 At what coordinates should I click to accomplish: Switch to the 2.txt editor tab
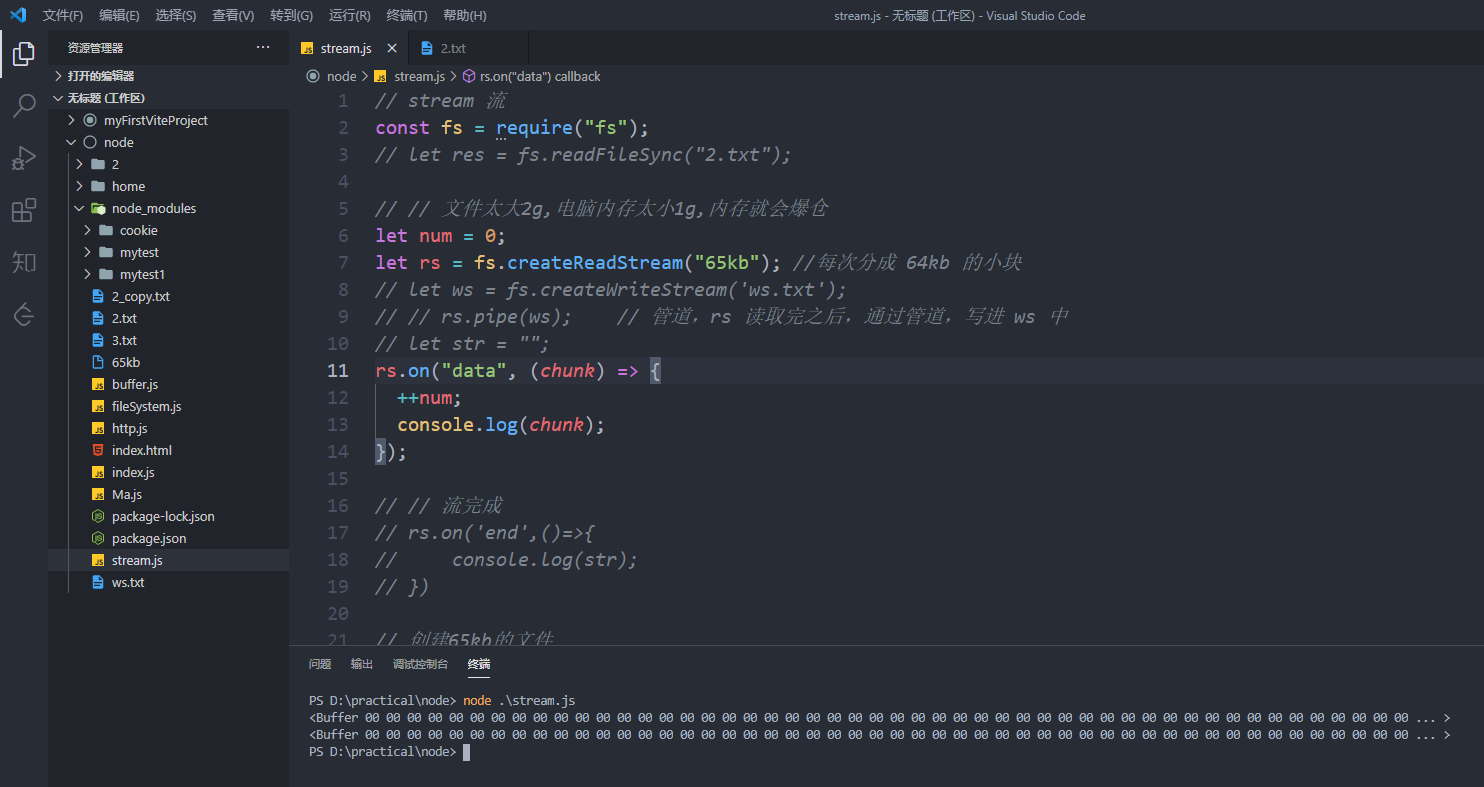pyautogui.click(x=468, y=48)
